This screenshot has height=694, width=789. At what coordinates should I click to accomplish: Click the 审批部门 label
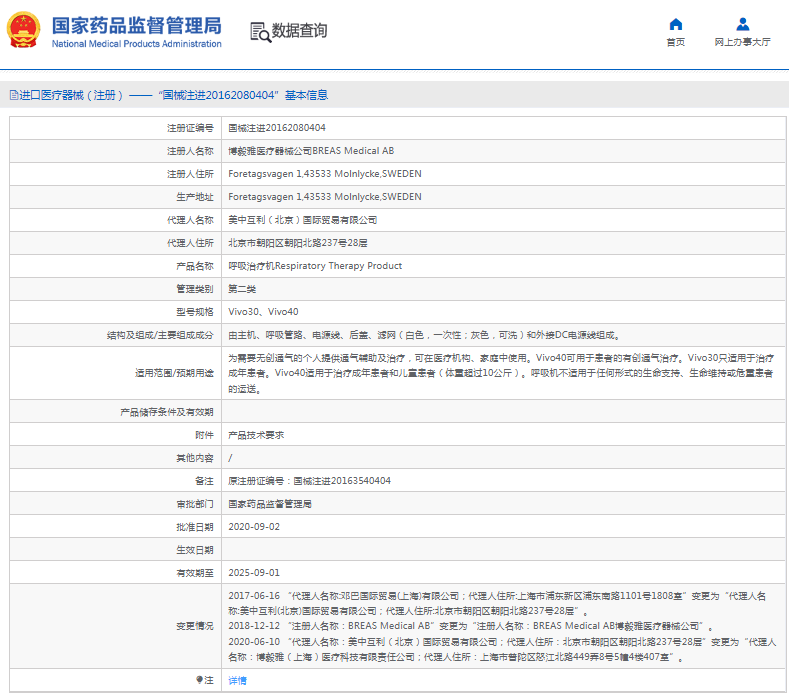point(195,504)
